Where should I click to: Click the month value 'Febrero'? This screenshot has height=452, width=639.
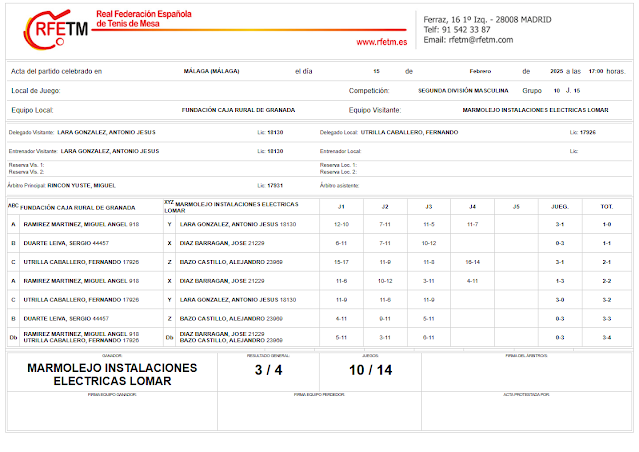(480, 71)
